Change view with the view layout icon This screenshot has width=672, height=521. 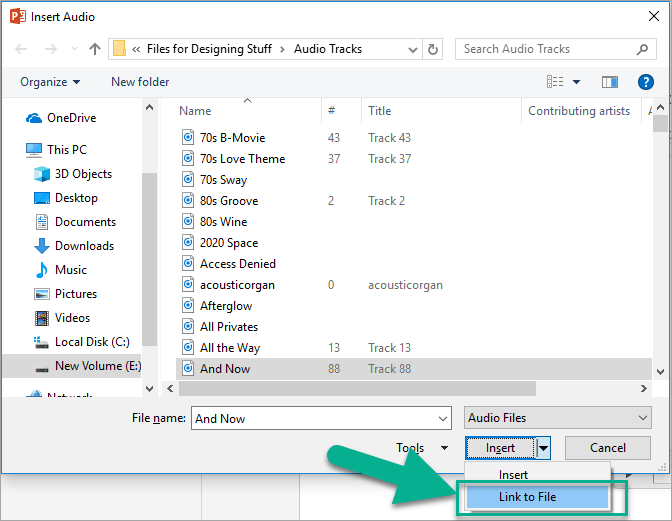[x=555, y=81]
